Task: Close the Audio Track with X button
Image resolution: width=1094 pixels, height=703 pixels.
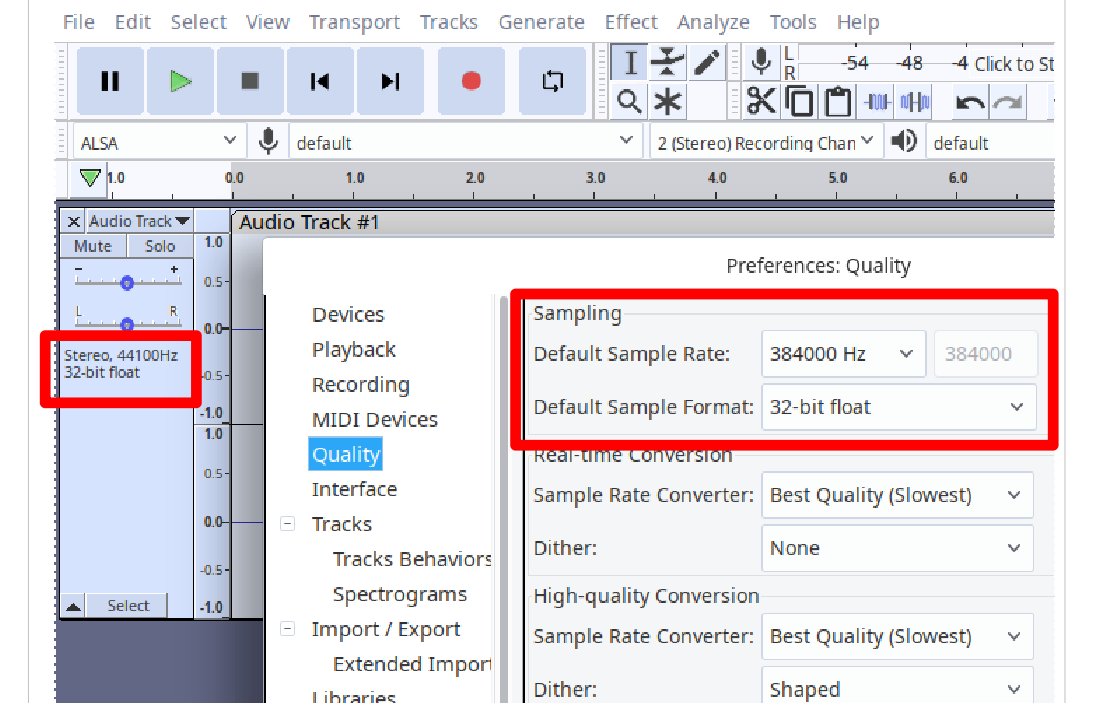Action: pos(73,222)
